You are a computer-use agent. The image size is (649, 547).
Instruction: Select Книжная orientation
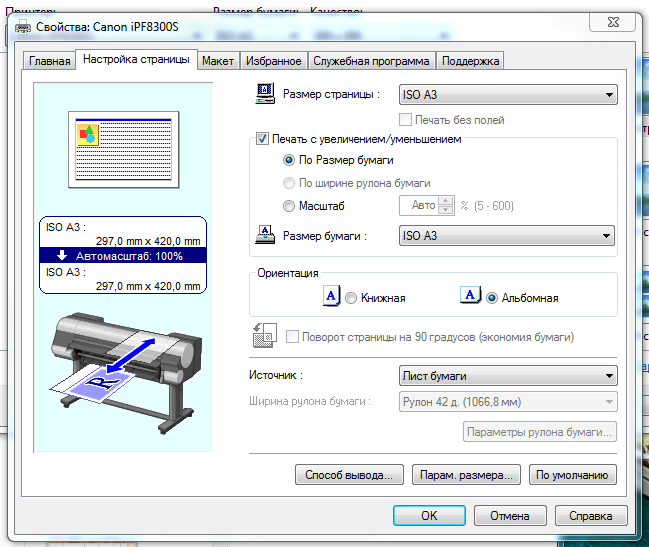point(351,298)
